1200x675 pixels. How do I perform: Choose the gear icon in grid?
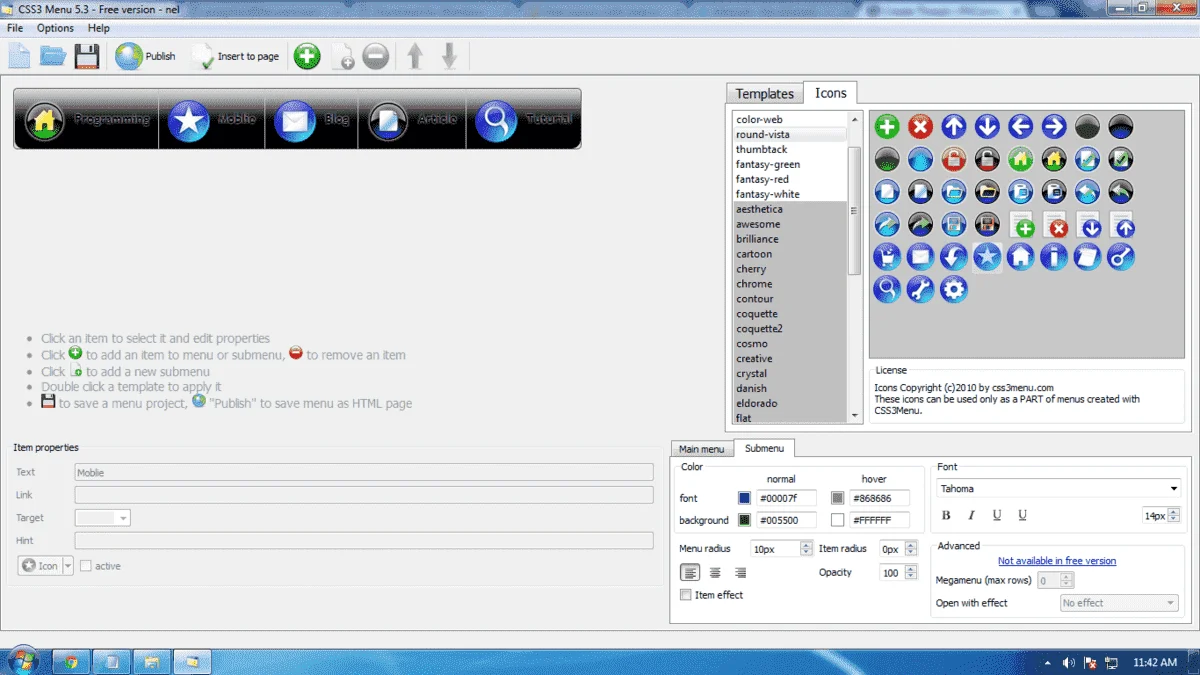(953, 290)
